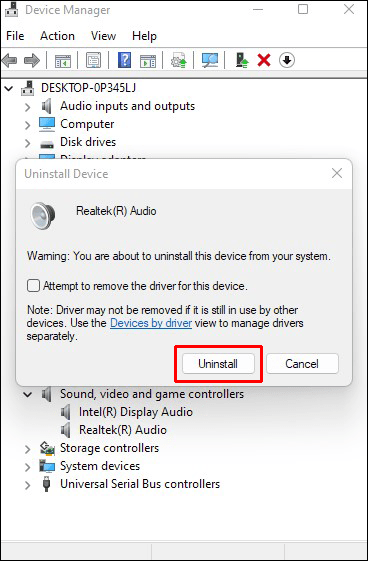
Task: Click the black down-arrow Disable device icon
Action: 287,60
